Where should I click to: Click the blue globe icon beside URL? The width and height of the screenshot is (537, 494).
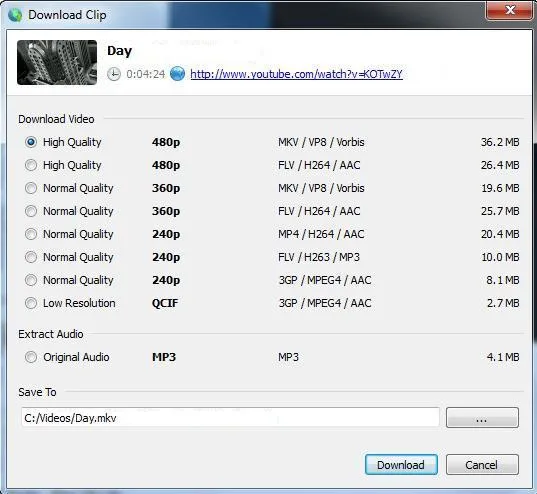[177, 74]
